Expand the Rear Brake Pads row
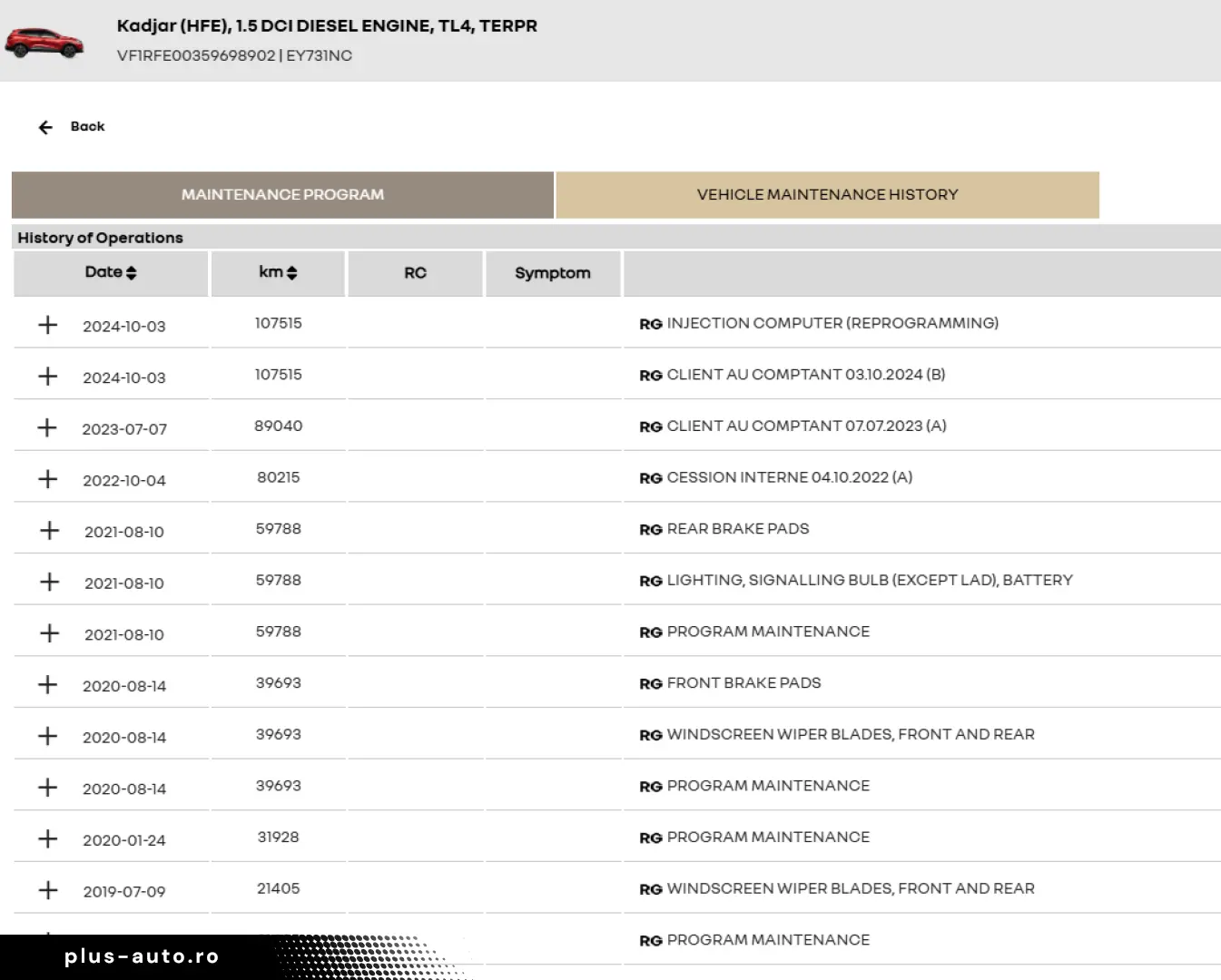 pos(49,531)
